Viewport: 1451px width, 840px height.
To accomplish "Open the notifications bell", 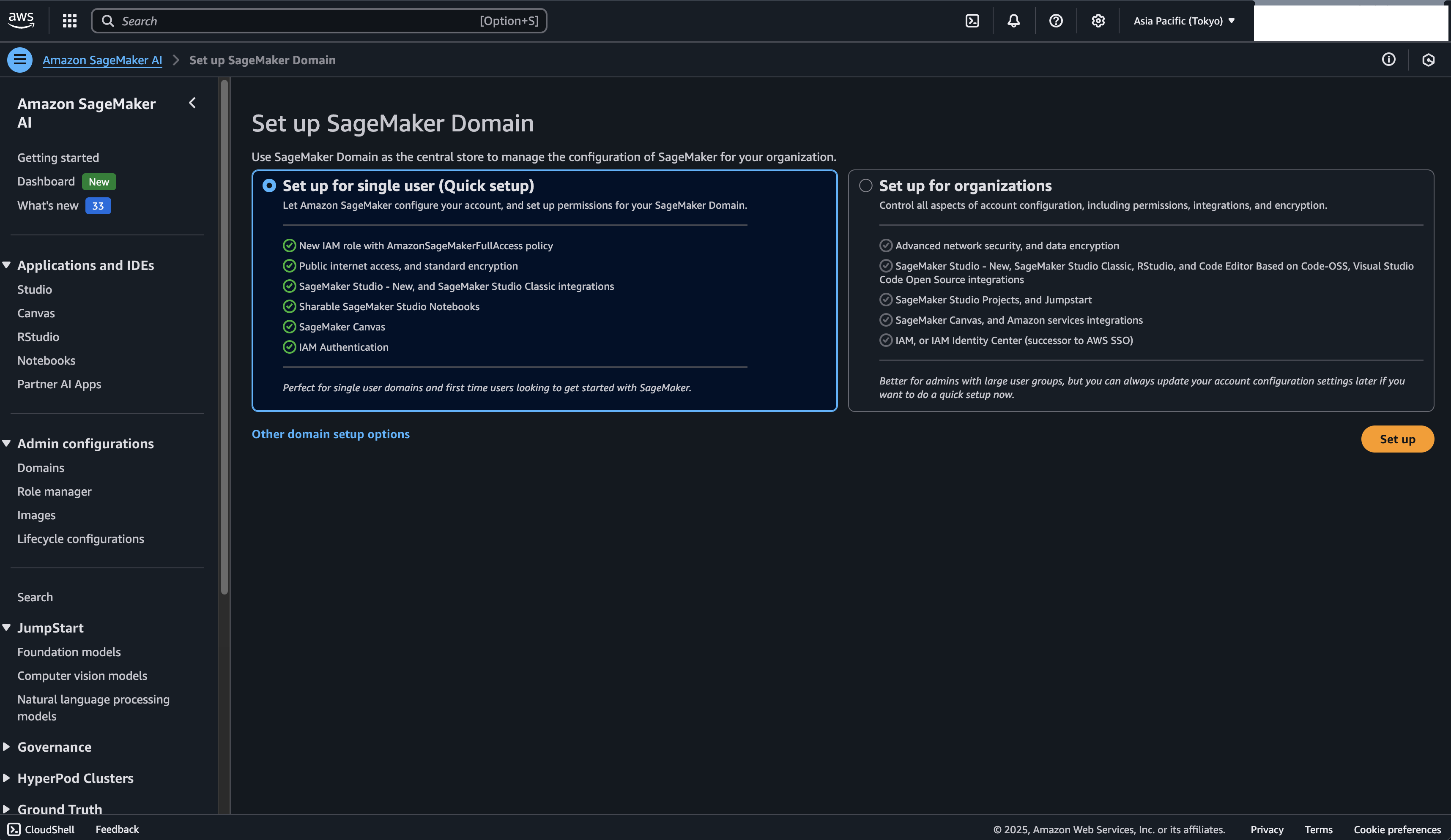I will [x=1013, y=21].
